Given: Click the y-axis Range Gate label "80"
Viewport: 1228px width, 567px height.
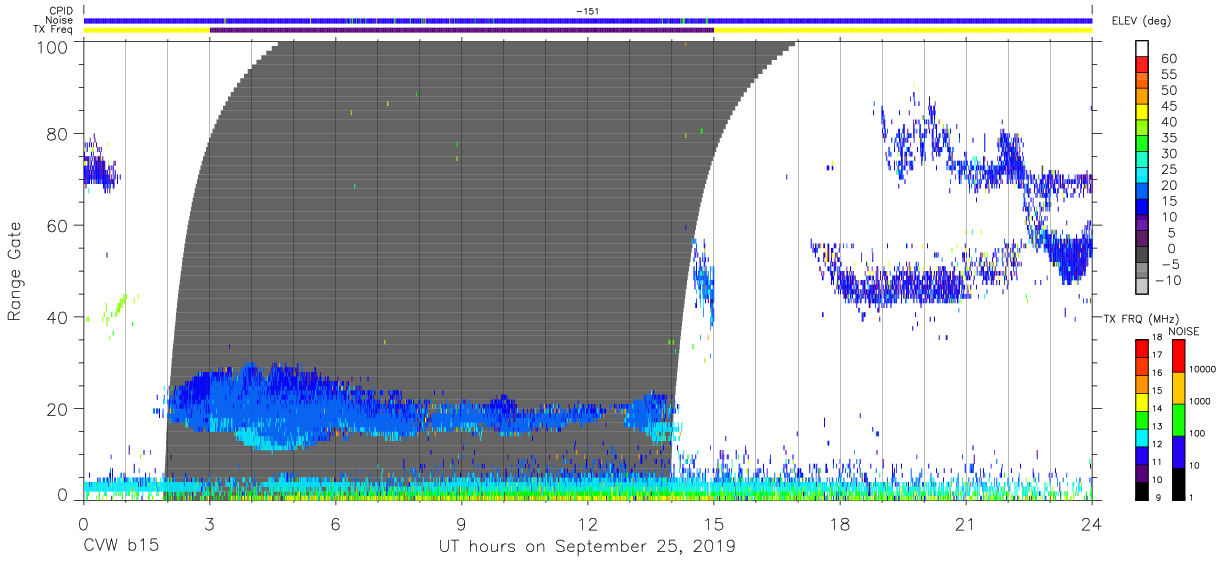Looking at the screenshot, I should tap(57, 133).
